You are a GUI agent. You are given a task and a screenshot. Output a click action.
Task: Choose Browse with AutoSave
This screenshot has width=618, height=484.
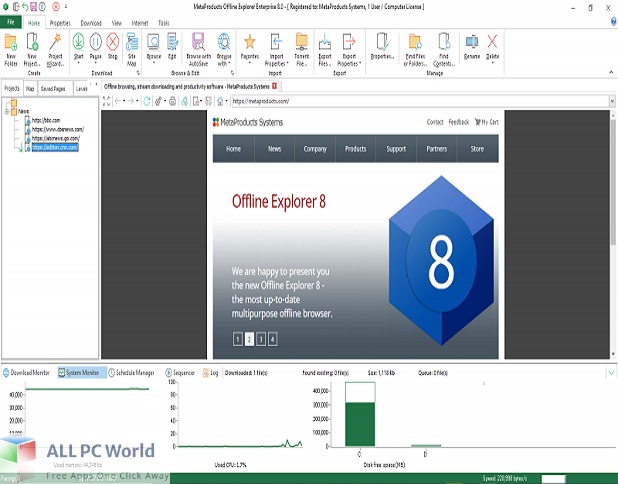pos(198,49)
